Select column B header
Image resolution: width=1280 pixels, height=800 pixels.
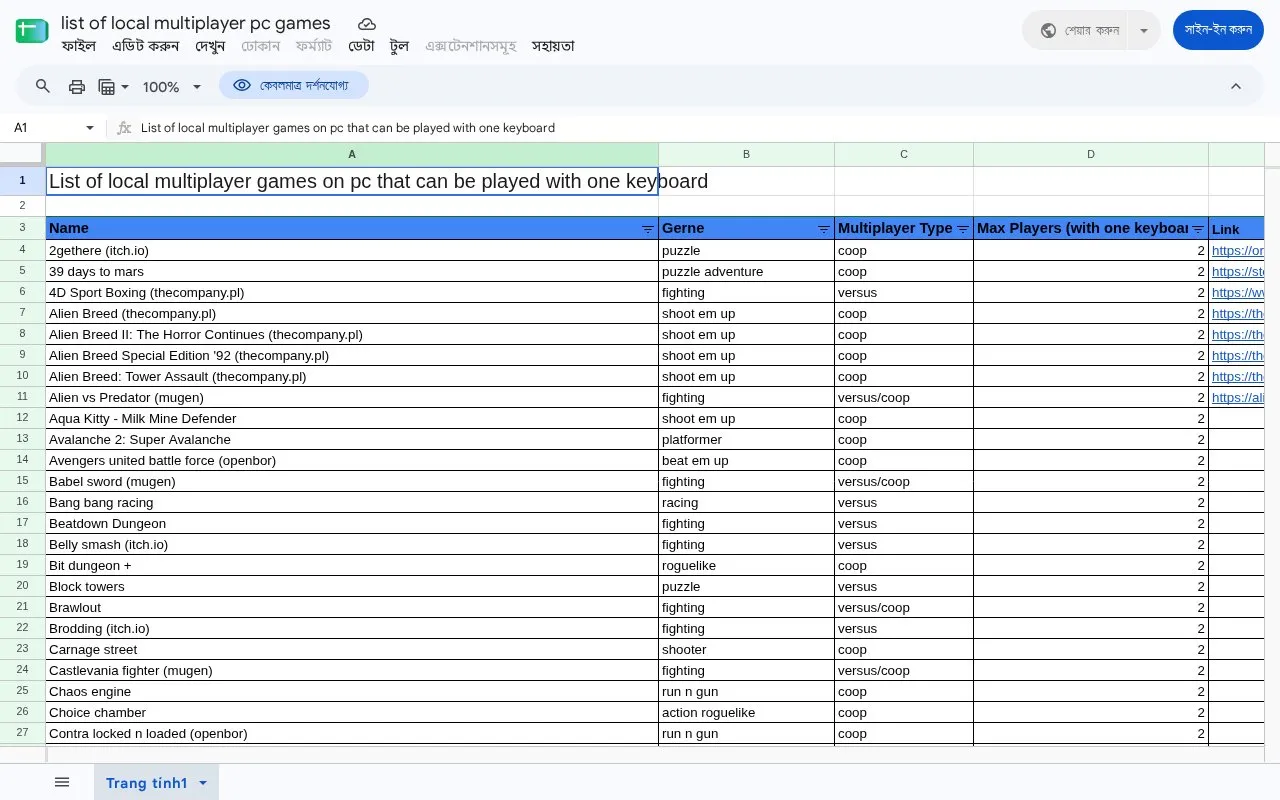tap(746, 155)
